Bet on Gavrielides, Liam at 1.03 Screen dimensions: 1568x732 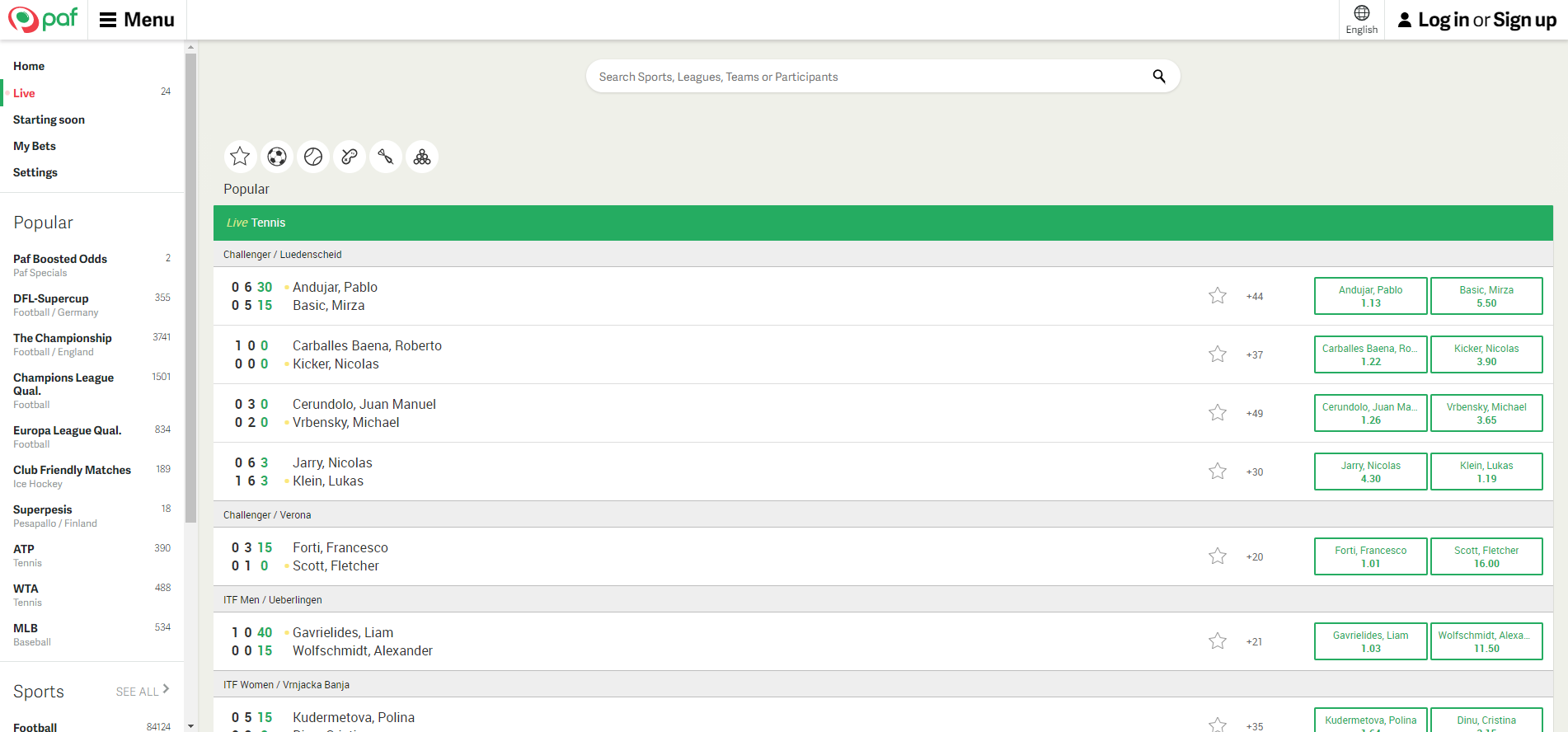[1370, 641]
